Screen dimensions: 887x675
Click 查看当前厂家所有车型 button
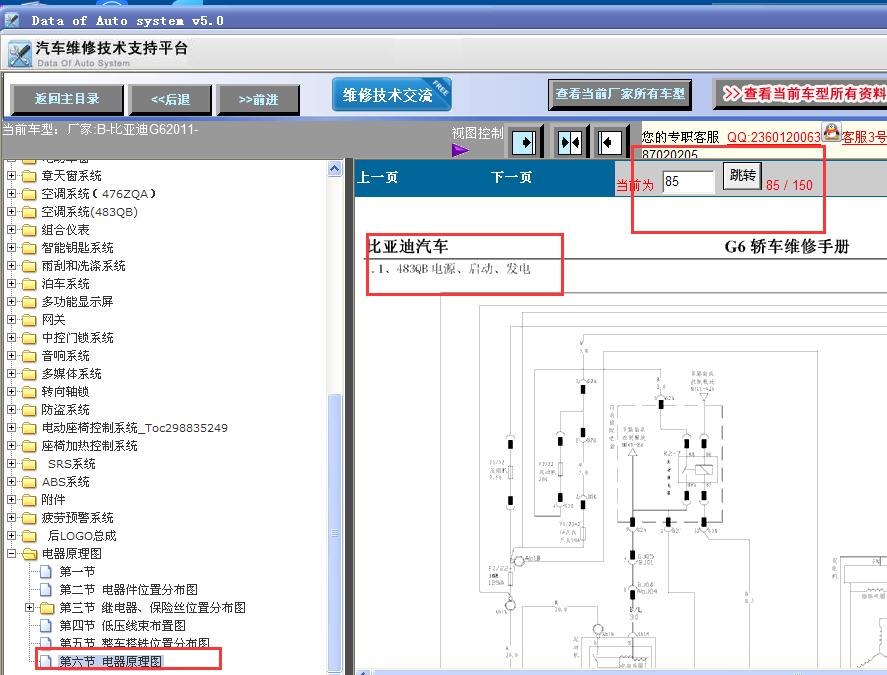620,94
